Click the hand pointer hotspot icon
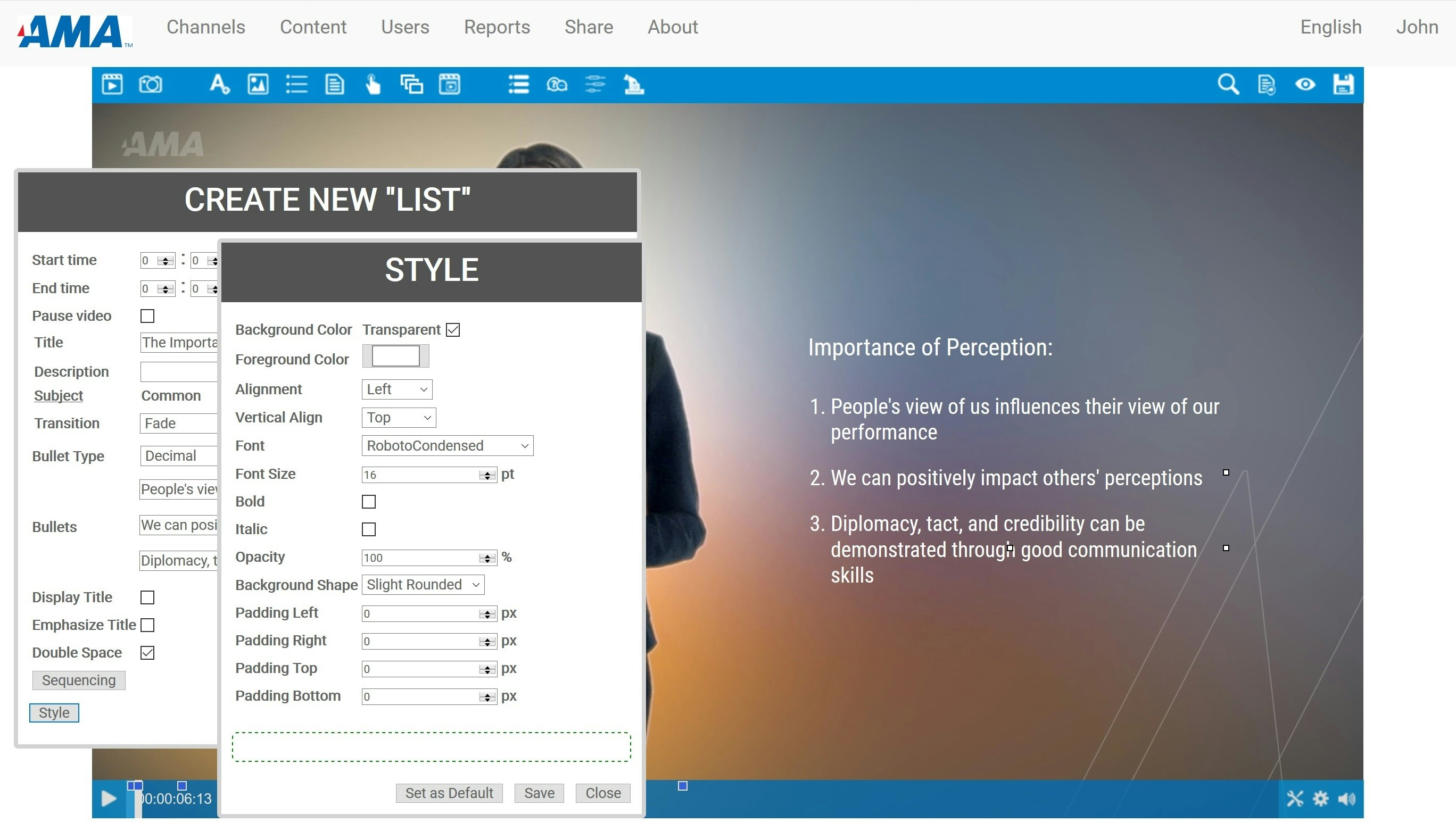The image size is (1456, 822). pos(373,85)
